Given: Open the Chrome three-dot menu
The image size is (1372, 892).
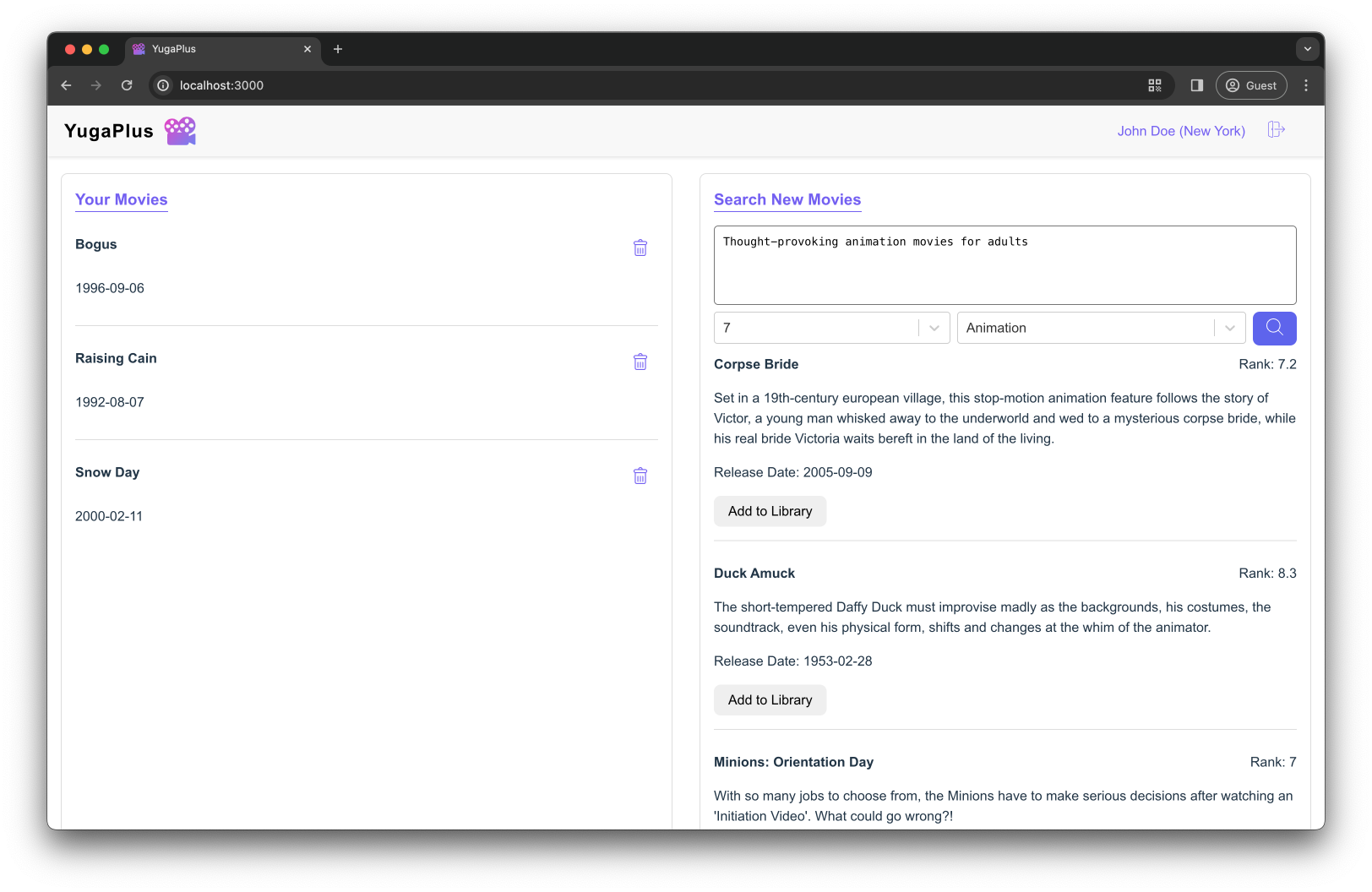Looking at the screenshot, I should [1305, 85].
